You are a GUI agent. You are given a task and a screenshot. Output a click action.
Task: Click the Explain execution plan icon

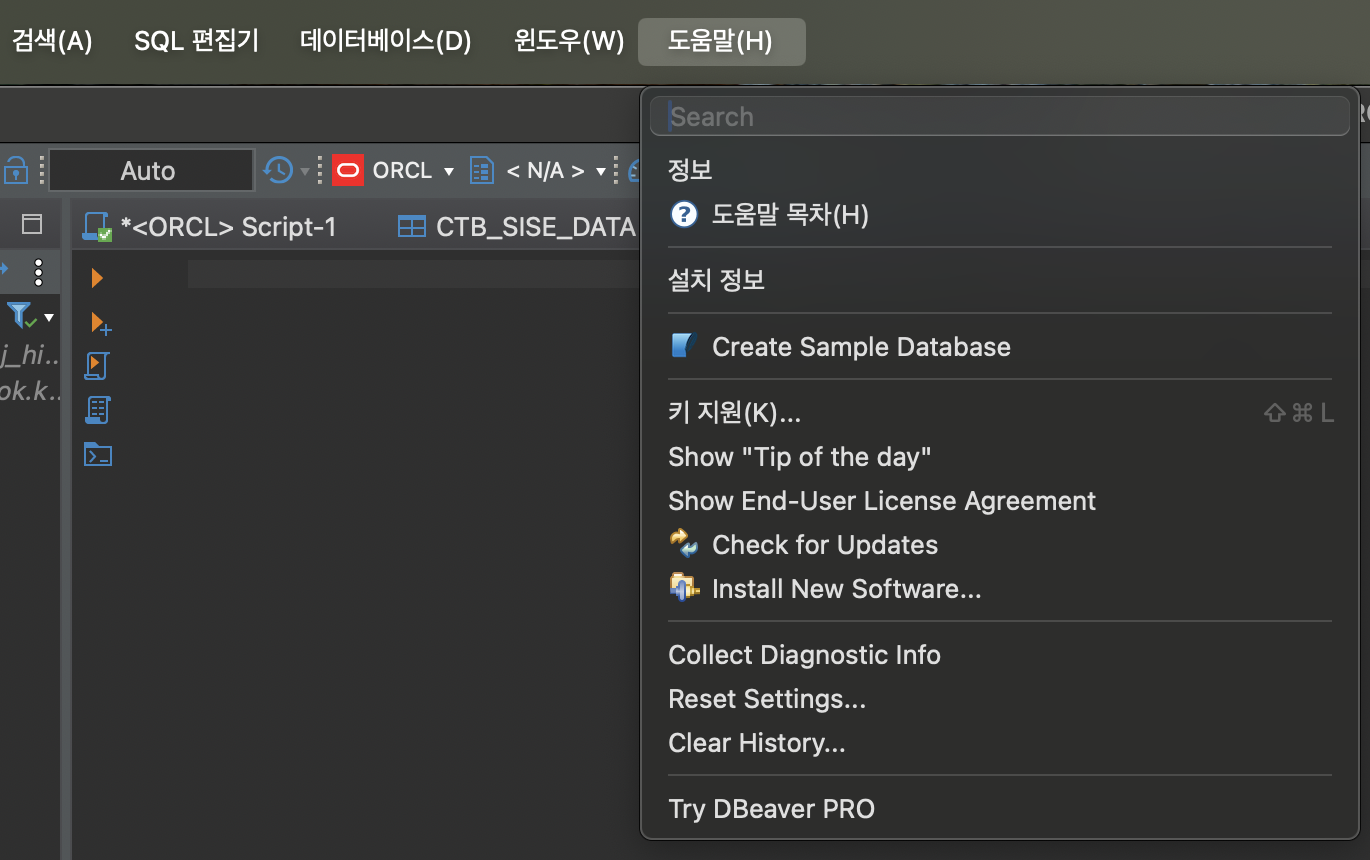tap(97, 410)
